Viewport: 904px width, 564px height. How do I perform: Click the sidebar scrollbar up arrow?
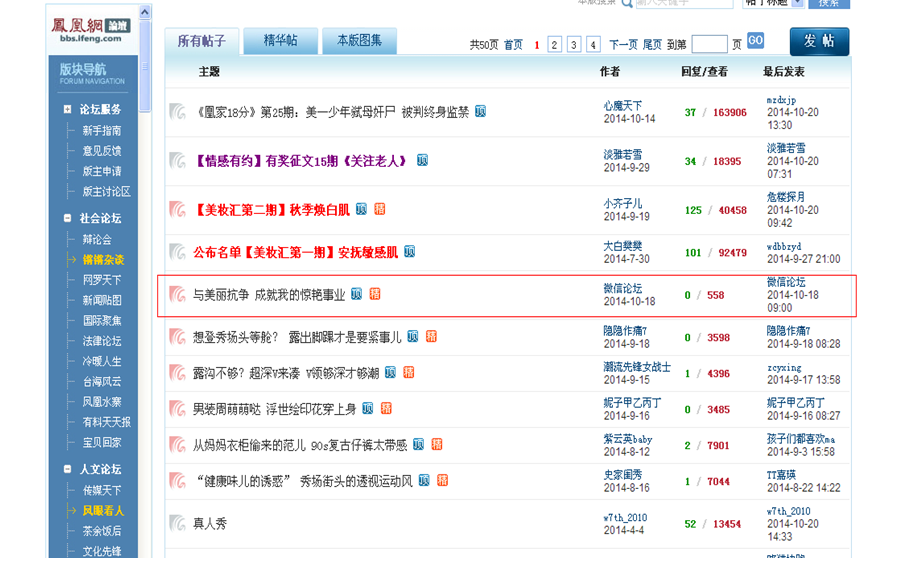pyautogui.click(x=145, y=12)
